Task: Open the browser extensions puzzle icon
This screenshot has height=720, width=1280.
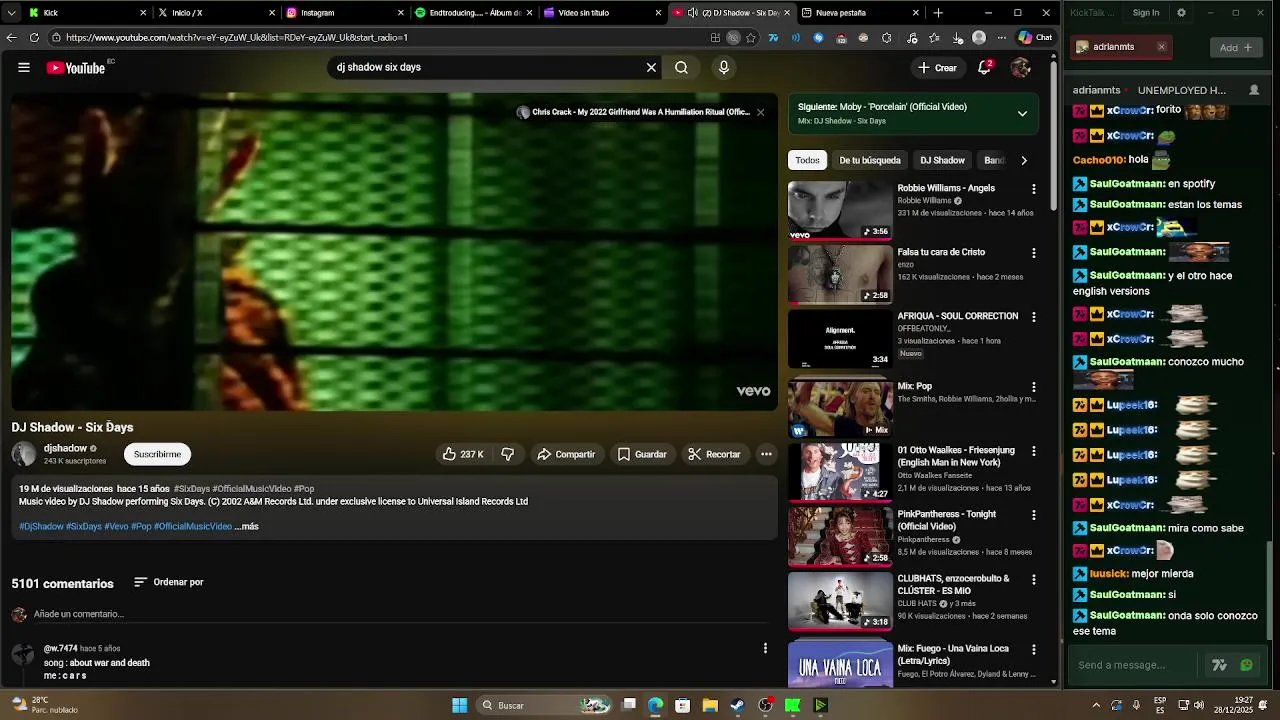Action: [x=886, y=38]
